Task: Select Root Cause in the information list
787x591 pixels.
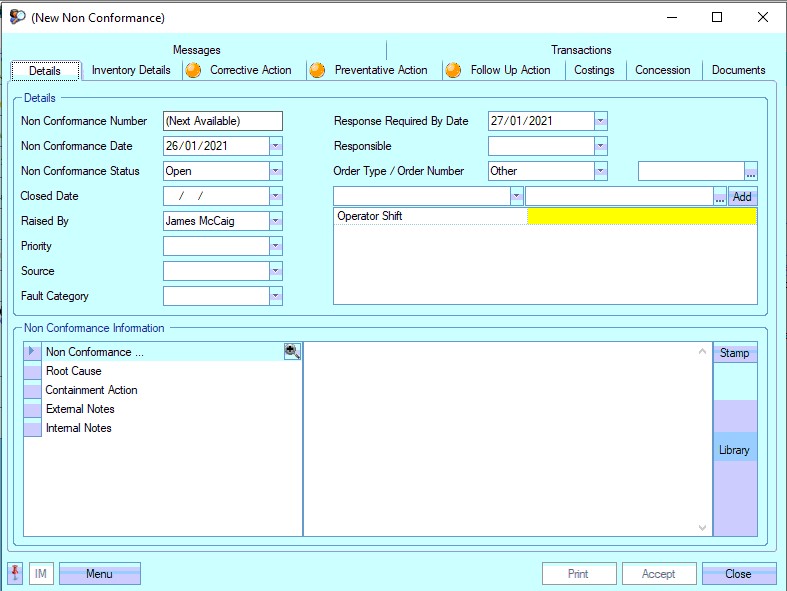Action: (74, 371)
